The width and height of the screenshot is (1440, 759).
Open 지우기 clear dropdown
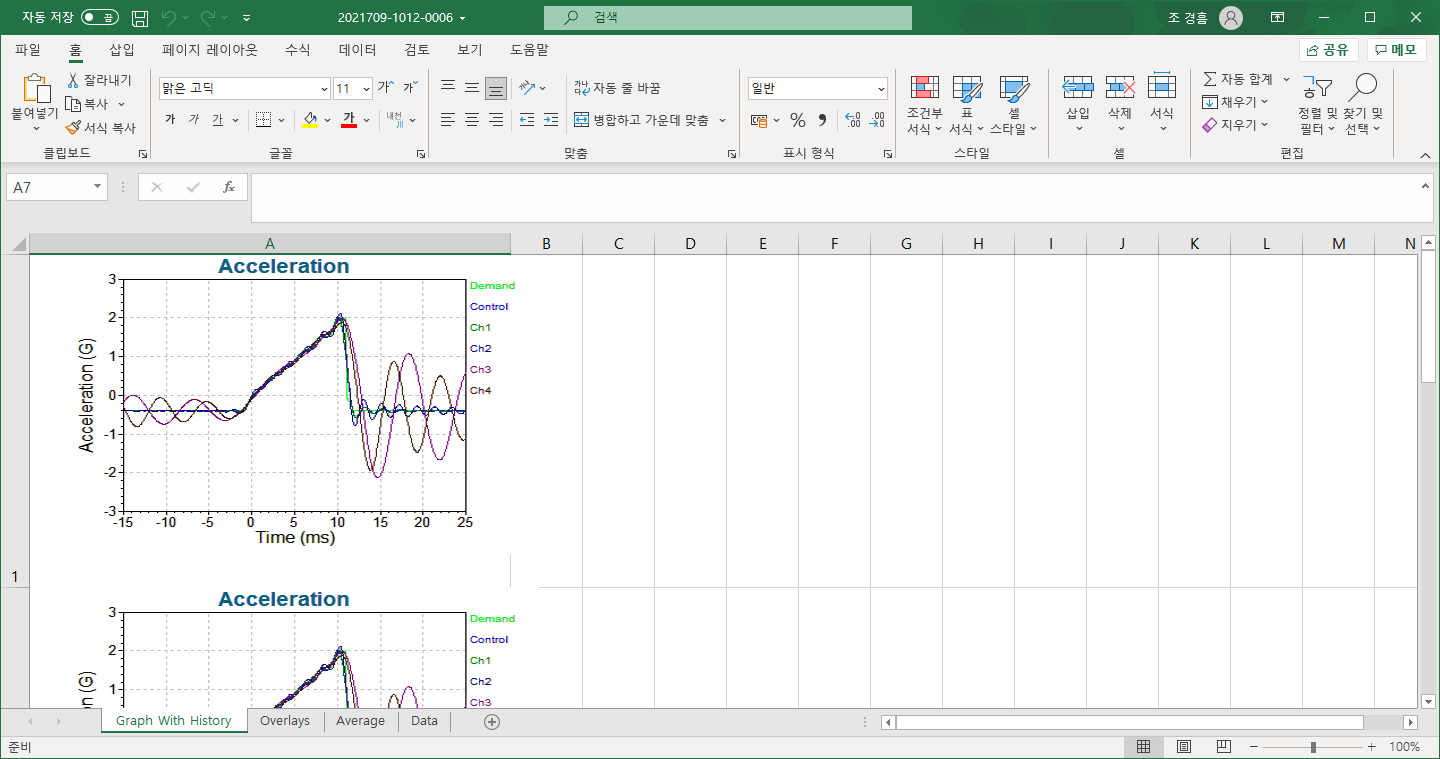tap(1235, 125)
